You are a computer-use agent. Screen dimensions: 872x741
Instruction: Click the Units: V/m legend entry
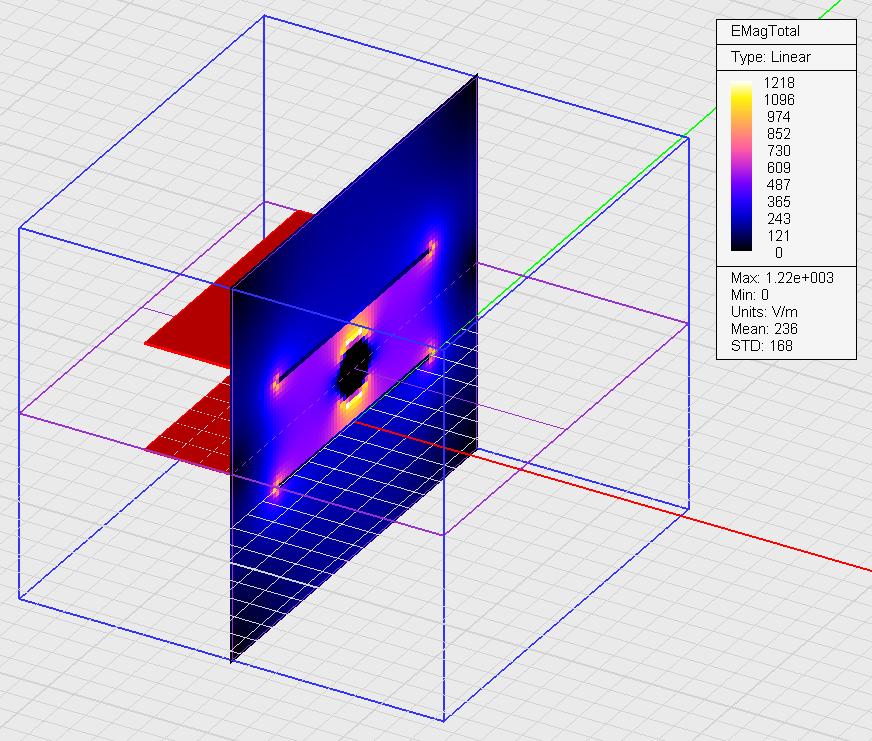pos(766,311)
